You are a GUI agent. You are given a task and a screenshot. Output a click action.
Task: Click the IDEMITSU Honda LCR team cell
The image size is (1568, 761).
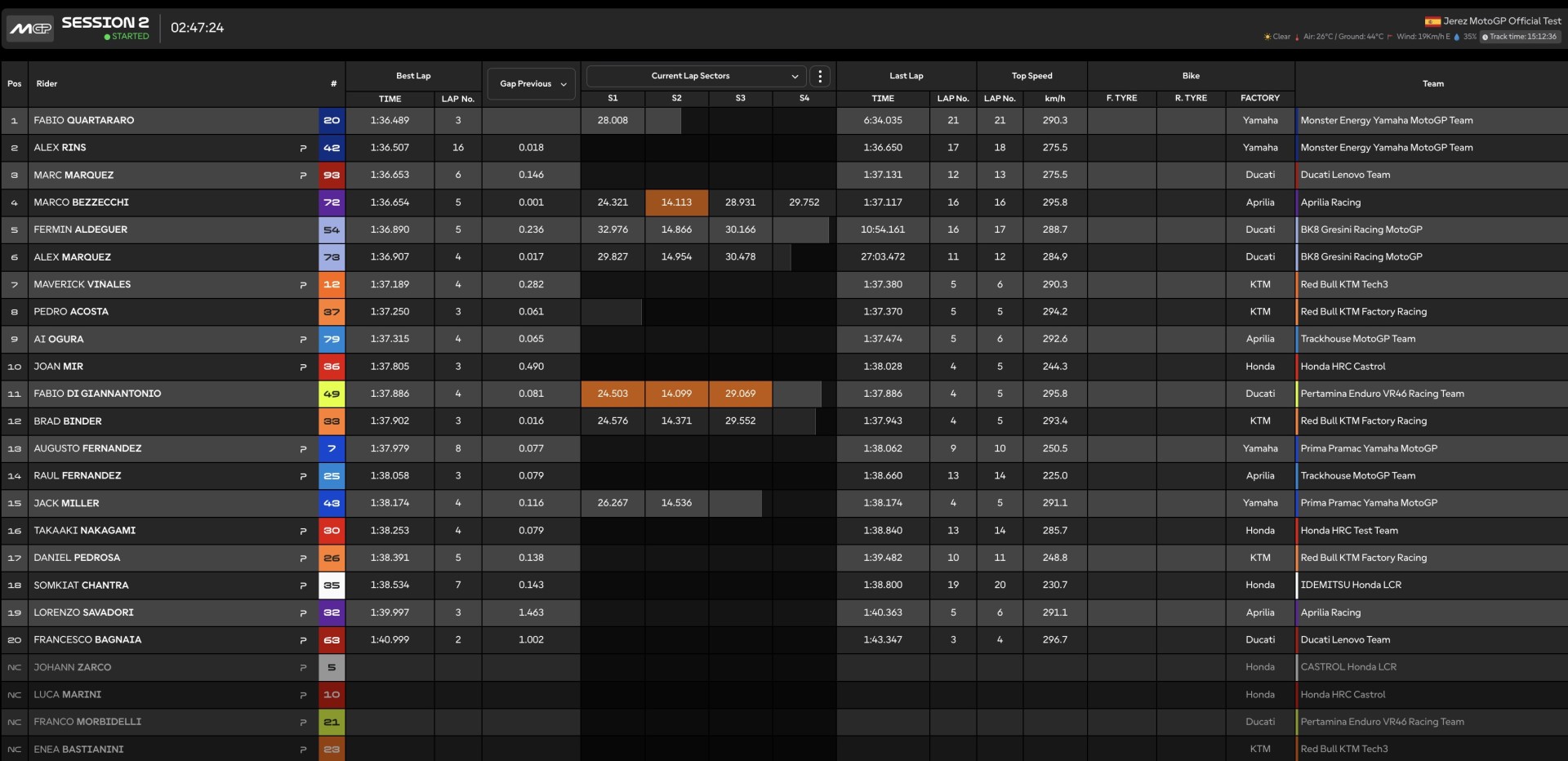pyautogui.click(x=1431, y=585)
